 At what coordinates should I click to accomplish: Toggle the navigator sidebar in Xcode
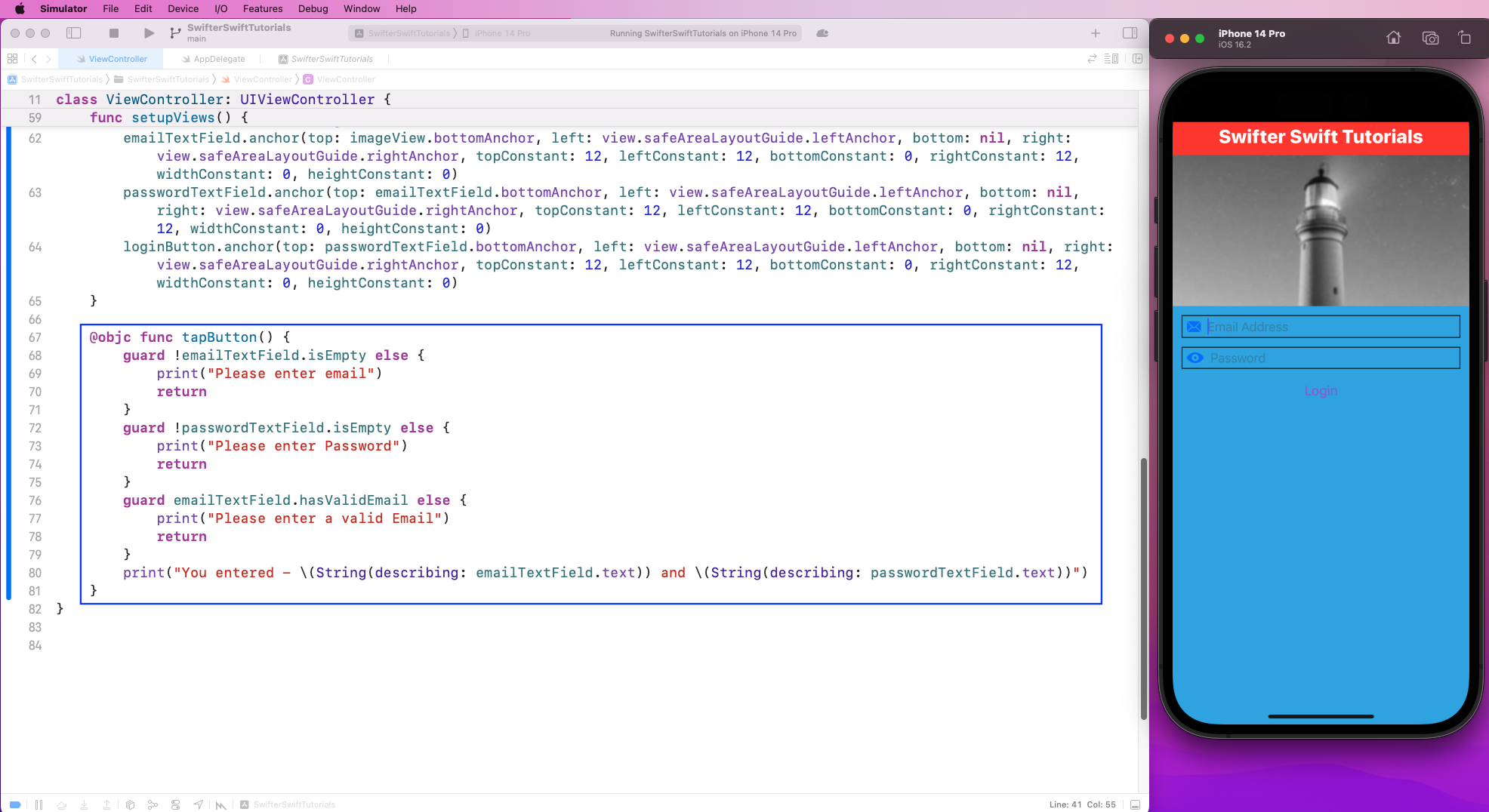[x=74, y=33]
